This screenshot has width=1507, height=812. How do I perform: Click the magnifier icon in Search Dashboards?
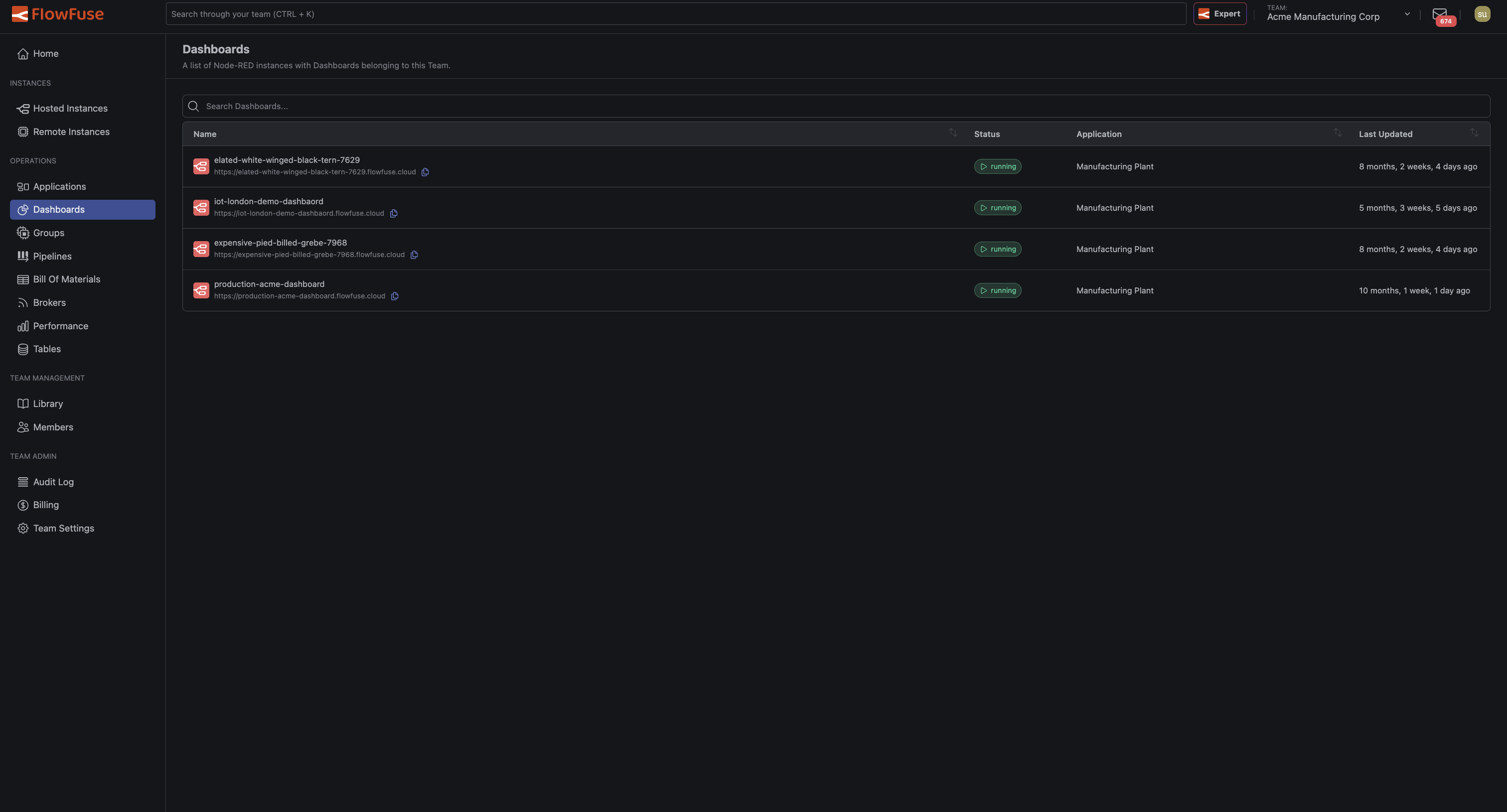click(194, 106)
